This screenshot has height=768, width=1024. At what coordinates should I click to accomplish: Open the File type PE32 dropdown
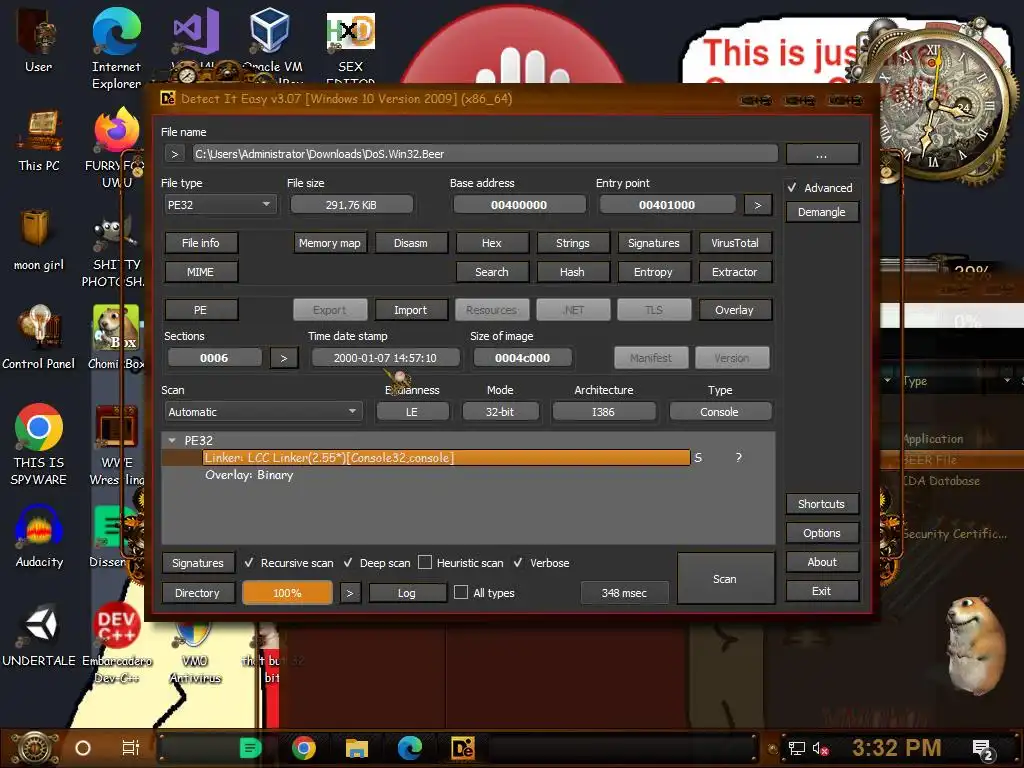(x=220, y=204)
